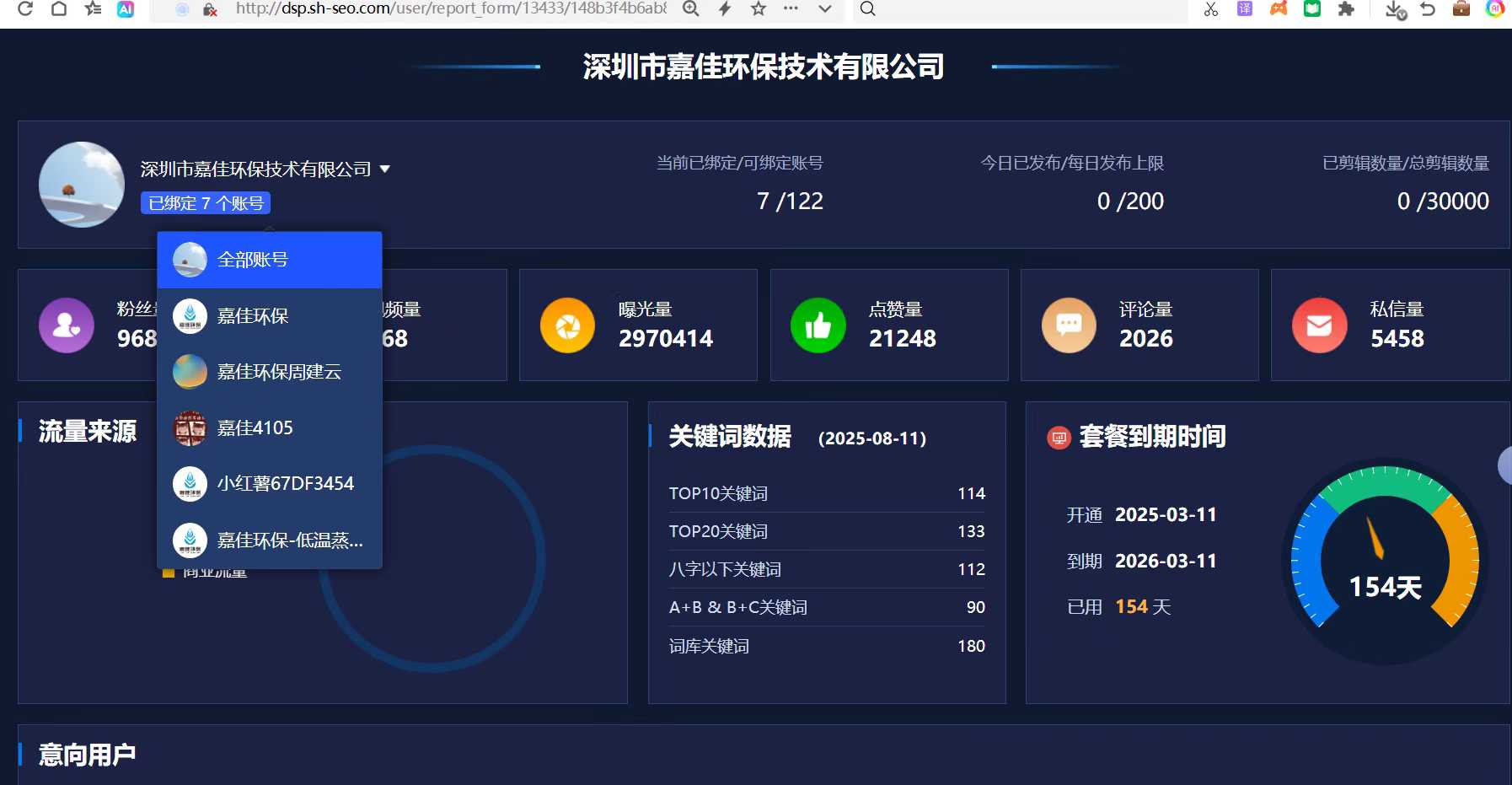1512x785 pixels.
Task: Open the three-dot more options menu
Action: [x=791, y=8]
